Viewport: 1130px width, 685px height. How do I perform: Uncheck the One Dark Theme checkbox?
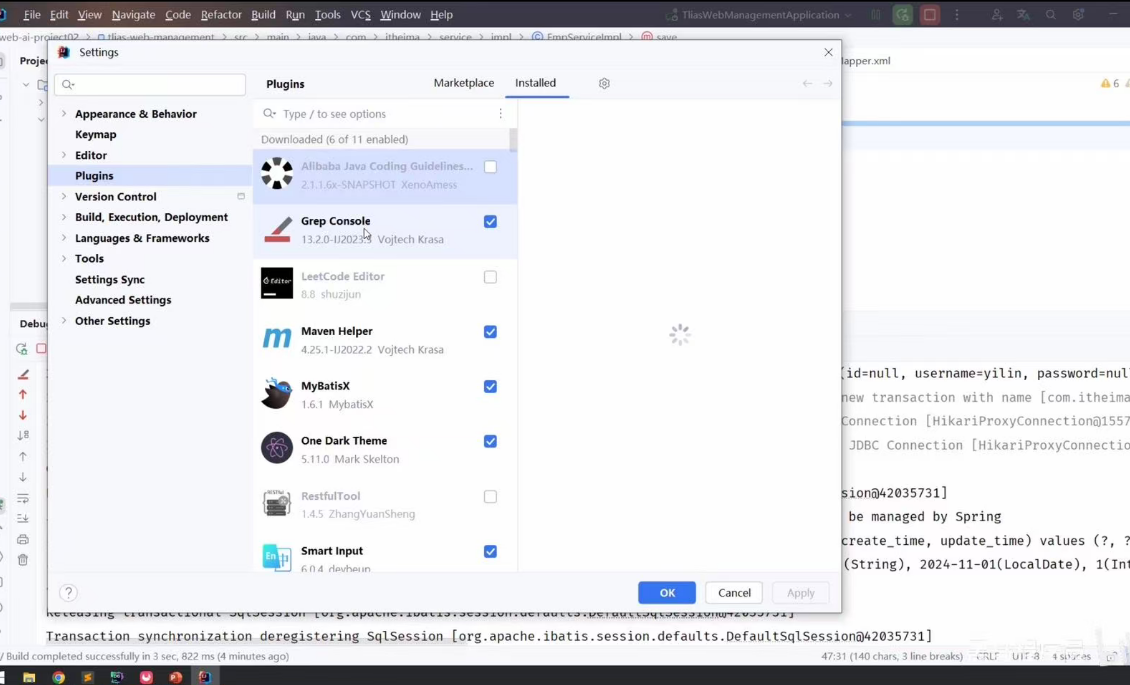[490, 442]
